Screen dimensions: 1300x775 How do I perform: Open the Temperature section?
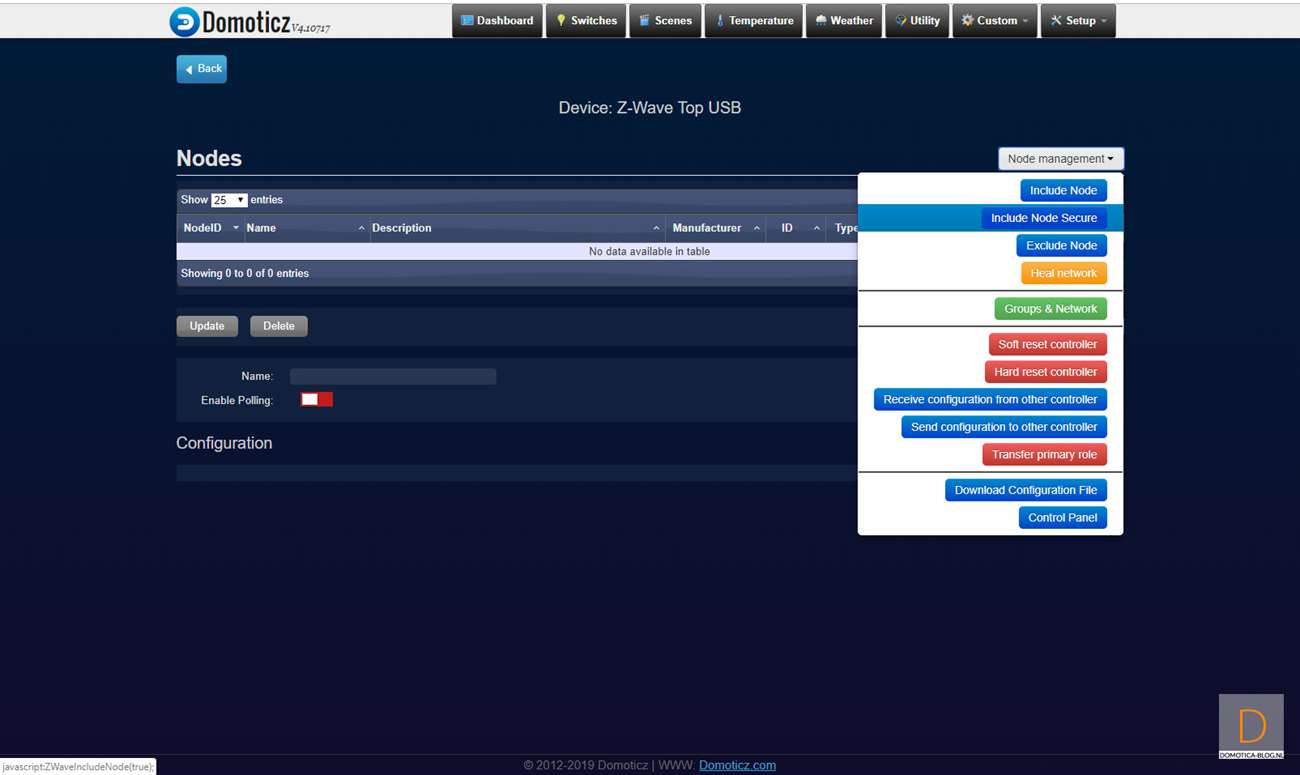(753, 21)
